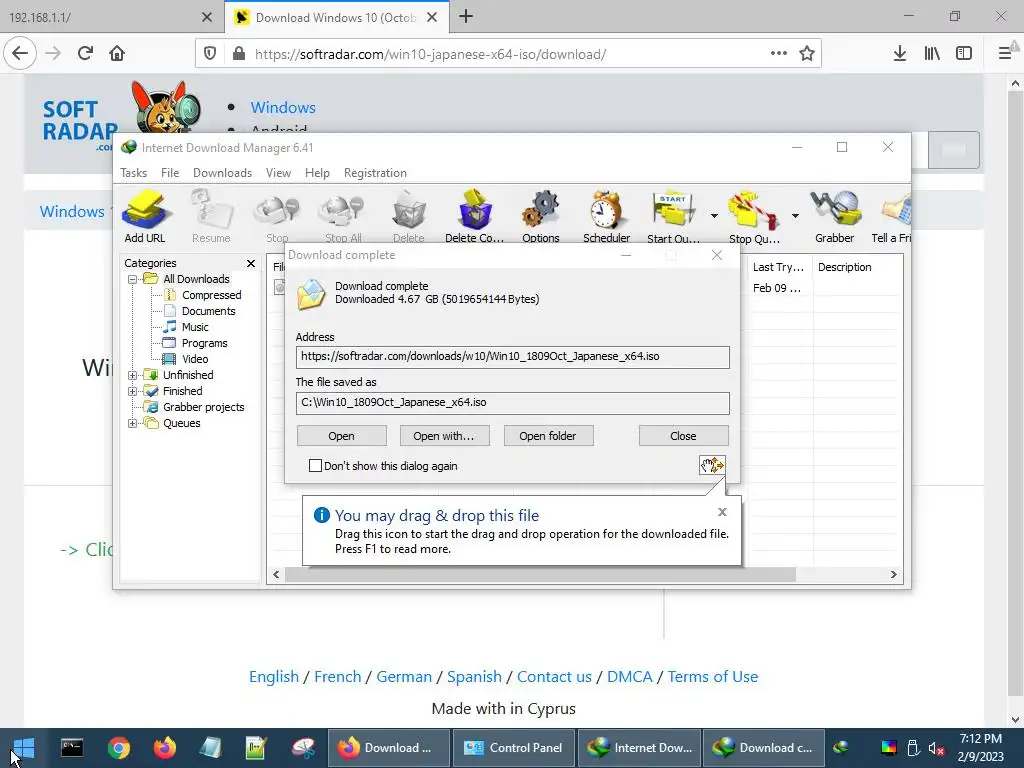
Task: Go to Firefox home page icon
Action: [117, 53]
